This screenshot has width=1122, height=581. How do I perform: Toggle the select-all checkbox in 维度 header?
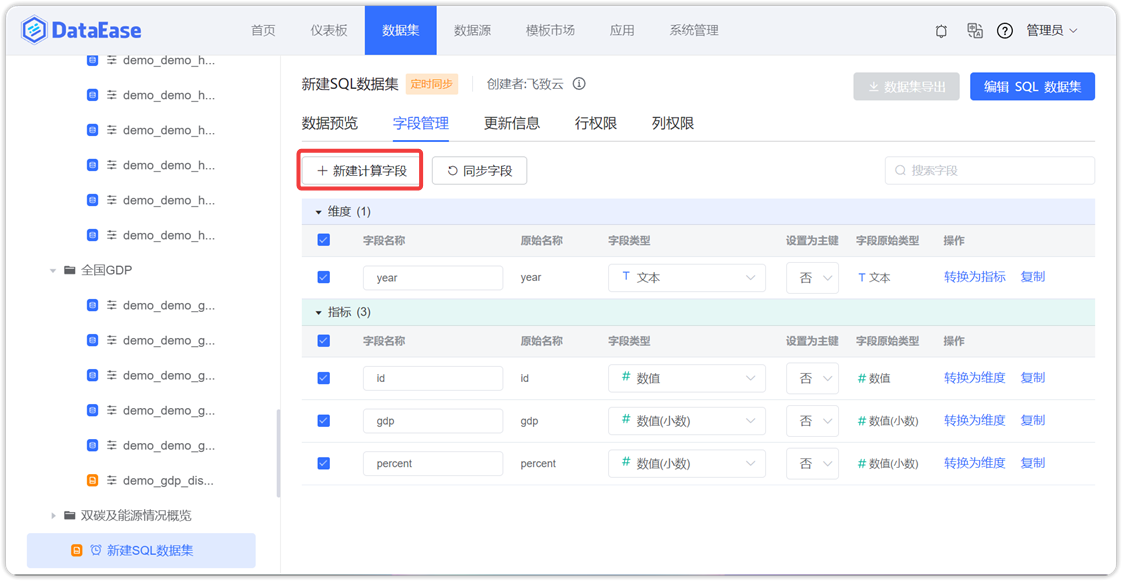click(323, 240)
